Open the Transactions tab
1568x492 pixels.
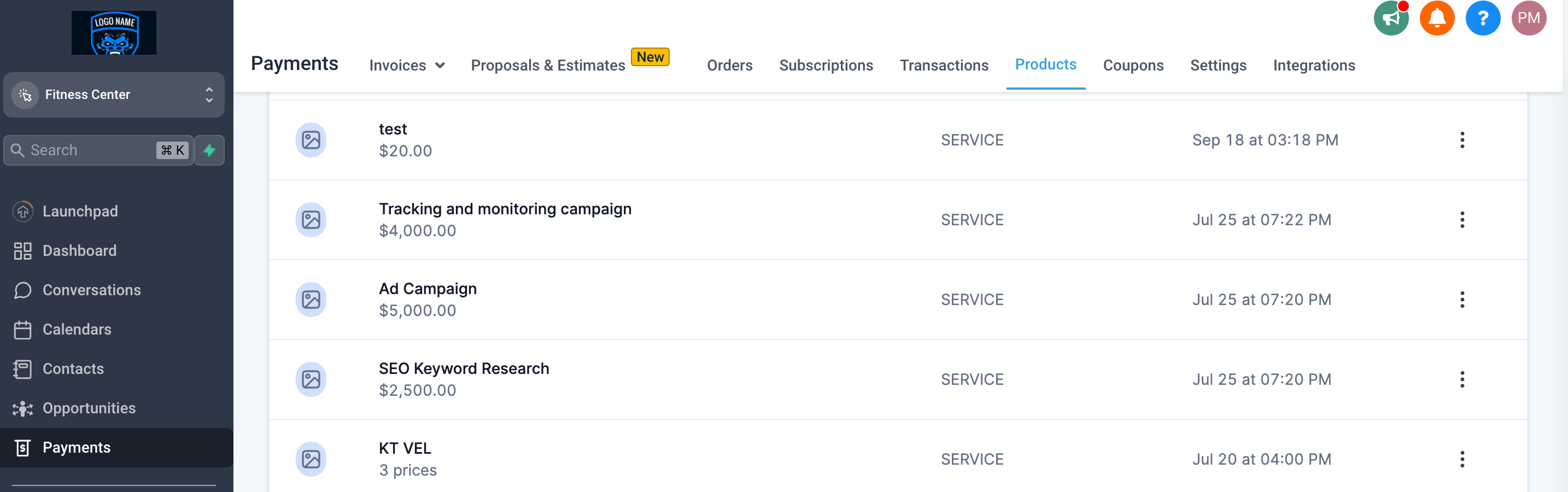click(x=944, y=65)
